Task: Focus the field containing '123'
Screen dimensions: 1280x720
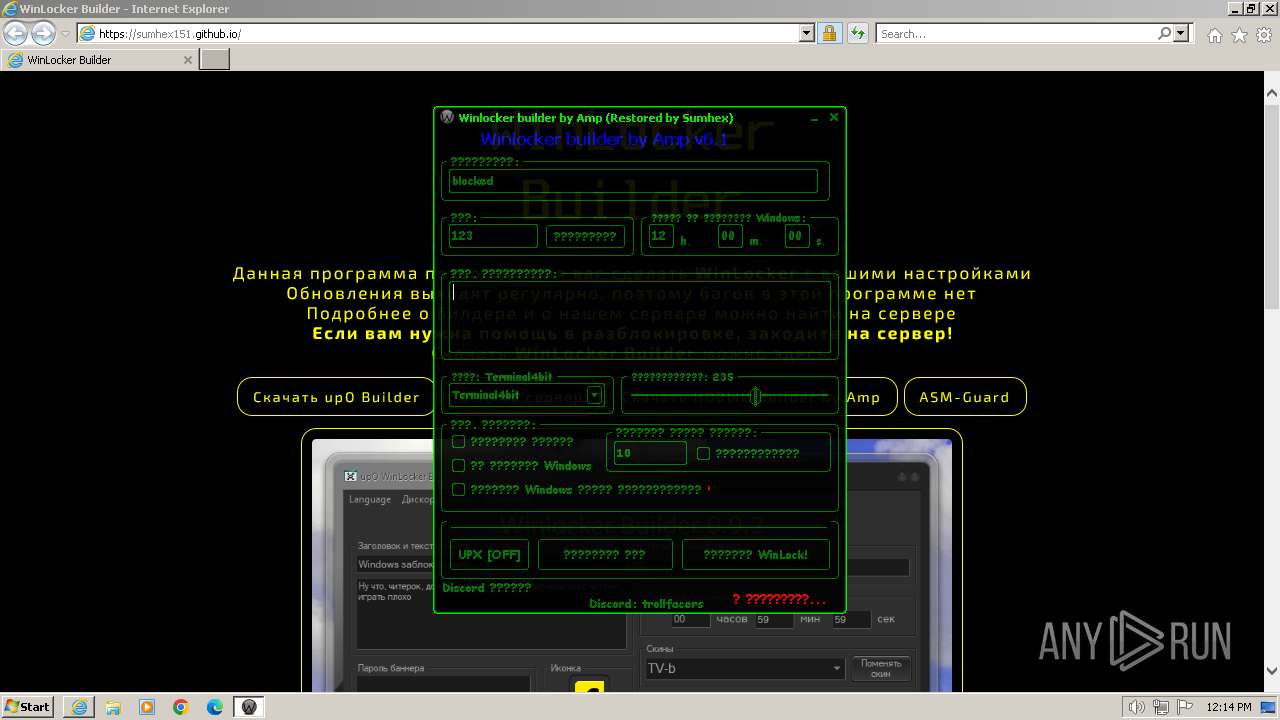Action: point(493,236)
